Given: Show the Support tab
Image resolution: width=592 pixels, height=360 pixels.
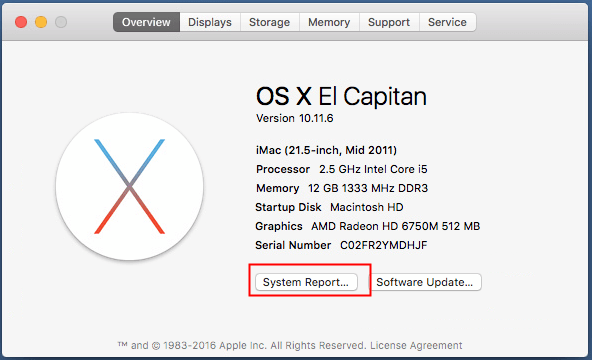Looking at the screenshot, I should tap(389, 22).
